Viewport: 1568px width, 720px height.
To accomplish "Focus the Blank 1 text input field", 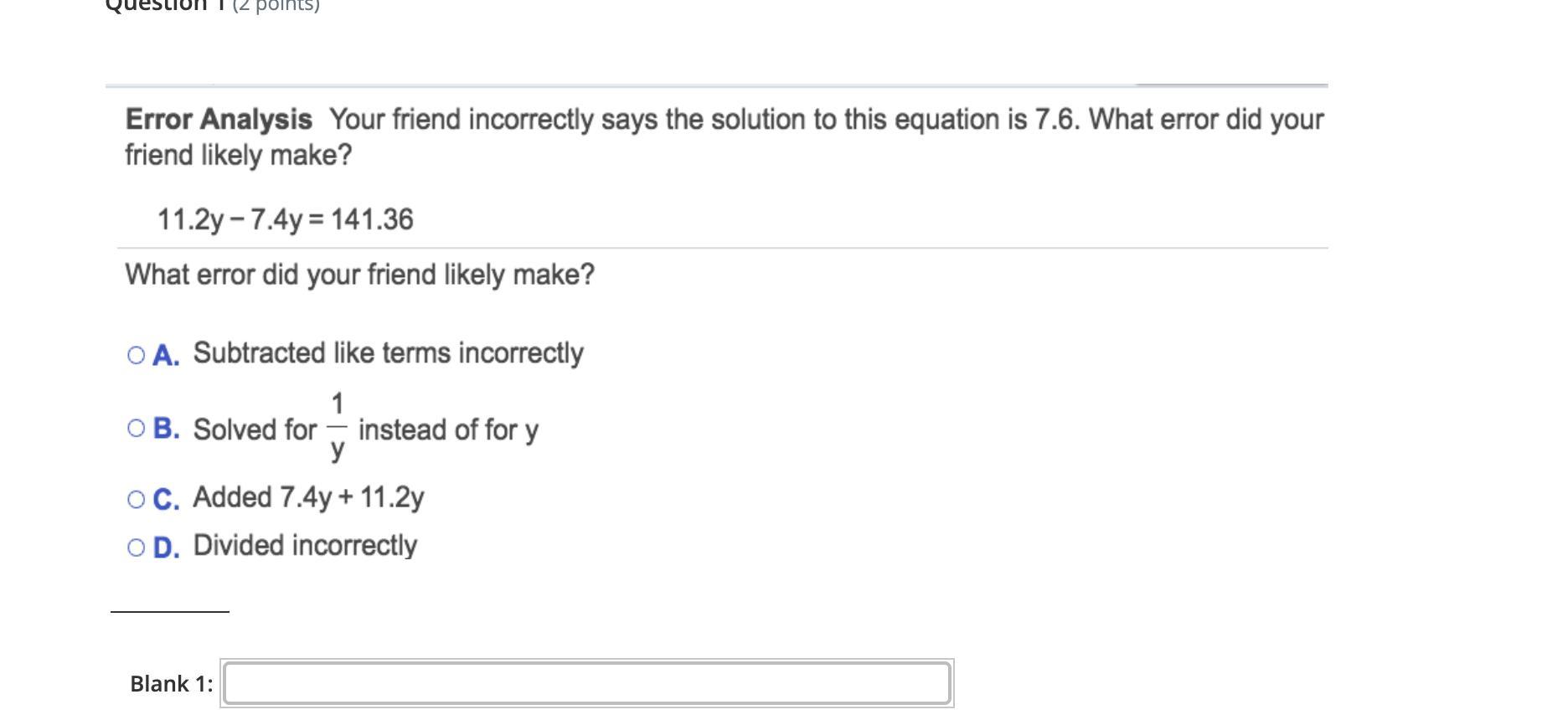I will coord(586,683).
